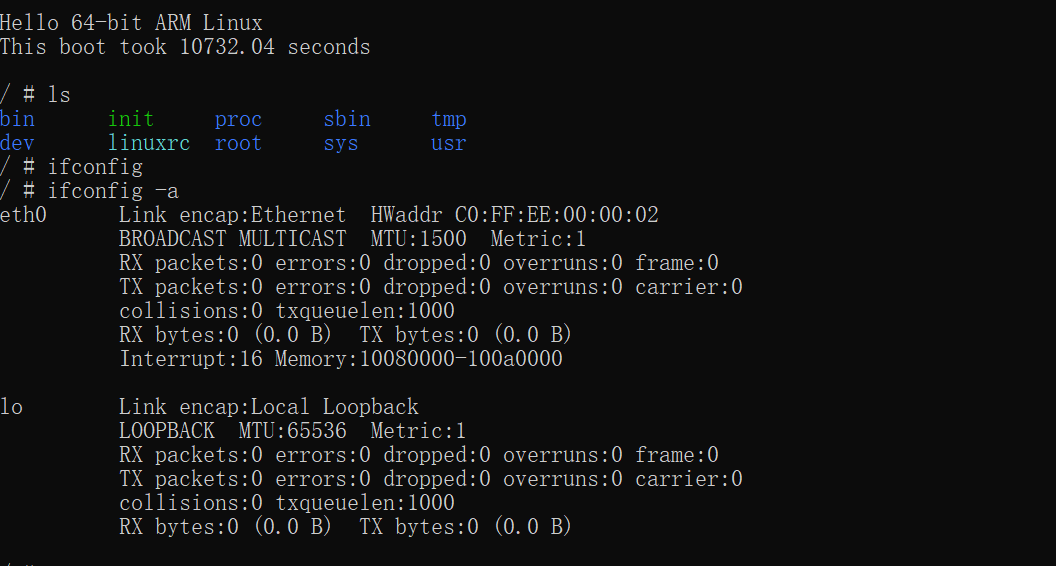Click the 'root' directory name
This screenshot has height=566, width=1056.
238,144
